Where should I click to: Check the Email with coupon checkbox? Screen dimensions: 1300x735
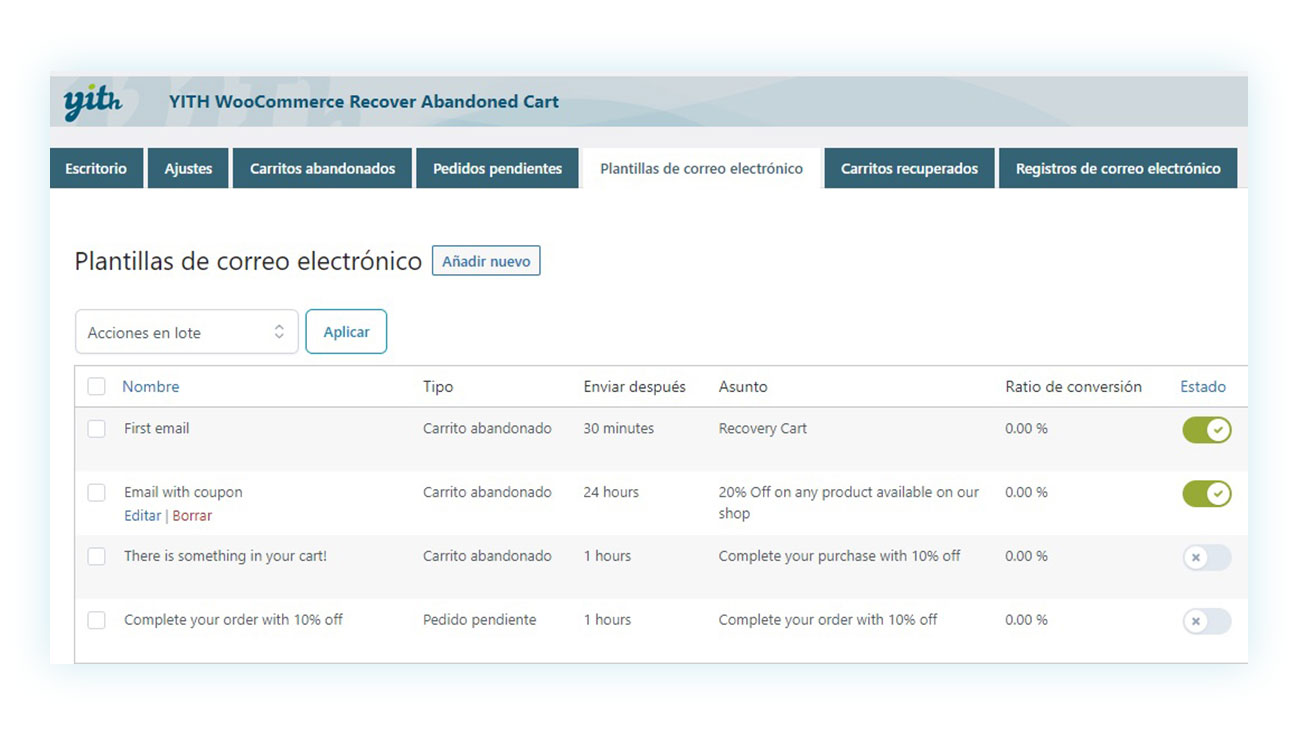[96, 492]
